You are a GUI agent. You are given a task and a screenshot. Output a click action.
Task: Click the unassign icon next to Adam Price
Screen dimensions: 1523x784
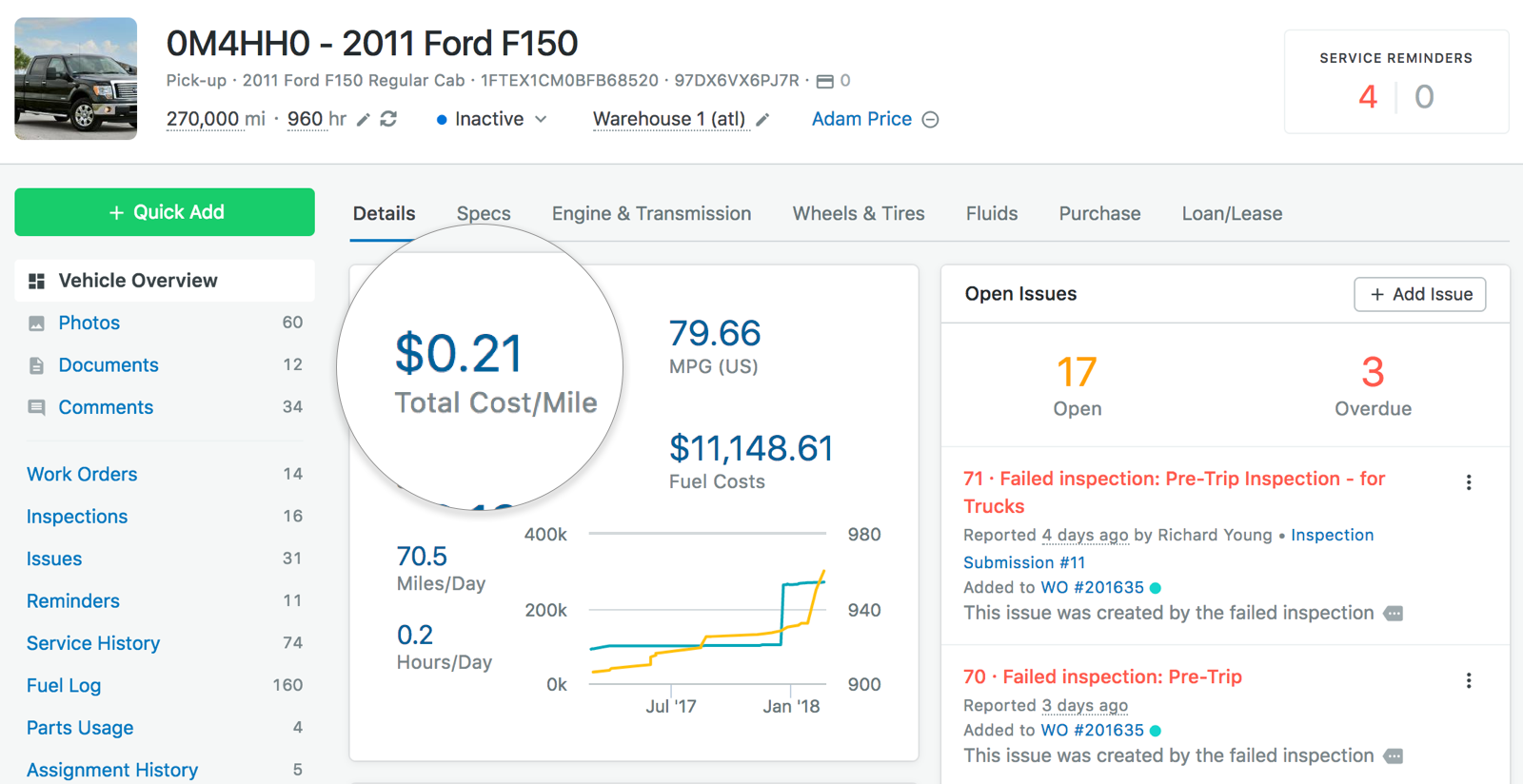[x=931, y=120]
